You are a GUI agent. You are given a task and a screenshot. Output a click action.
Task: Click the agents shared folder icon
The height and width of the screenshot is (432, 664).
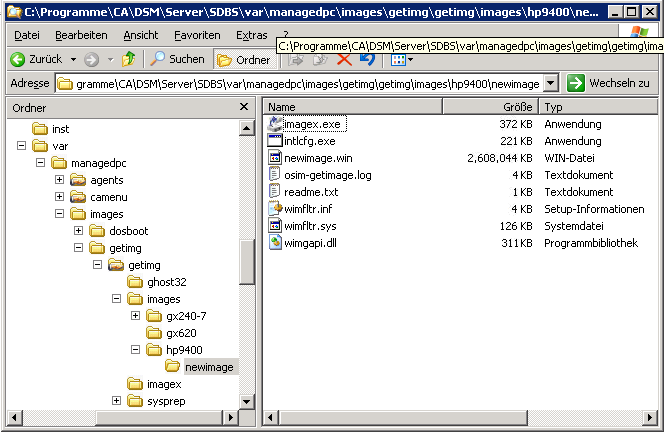pyautogui.click(x=78, y=180)
